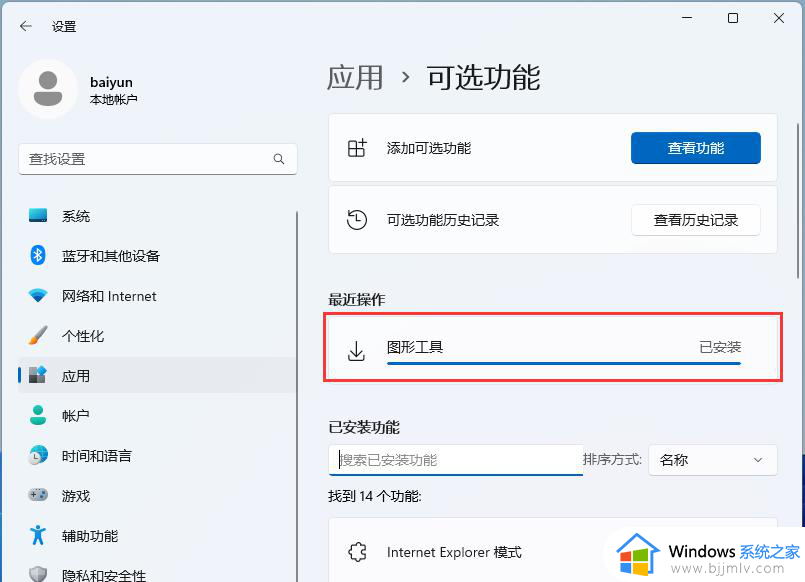This screenshot has width=805, height=582.
Task: Click the puzzle icon for Internet Explorer 模式
Action: point(357,552)
